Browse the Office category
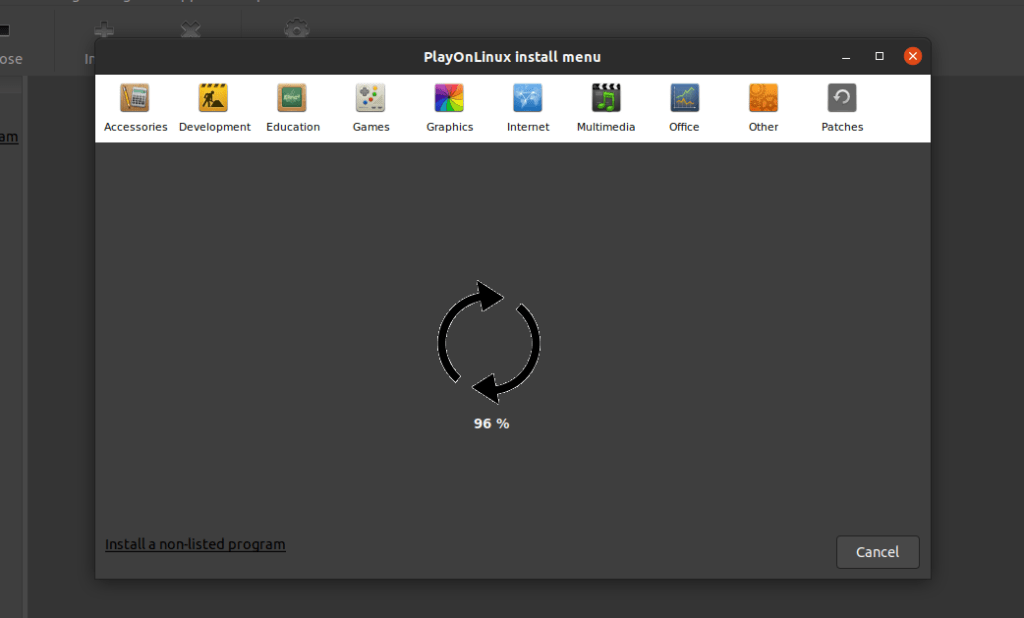 684,108
